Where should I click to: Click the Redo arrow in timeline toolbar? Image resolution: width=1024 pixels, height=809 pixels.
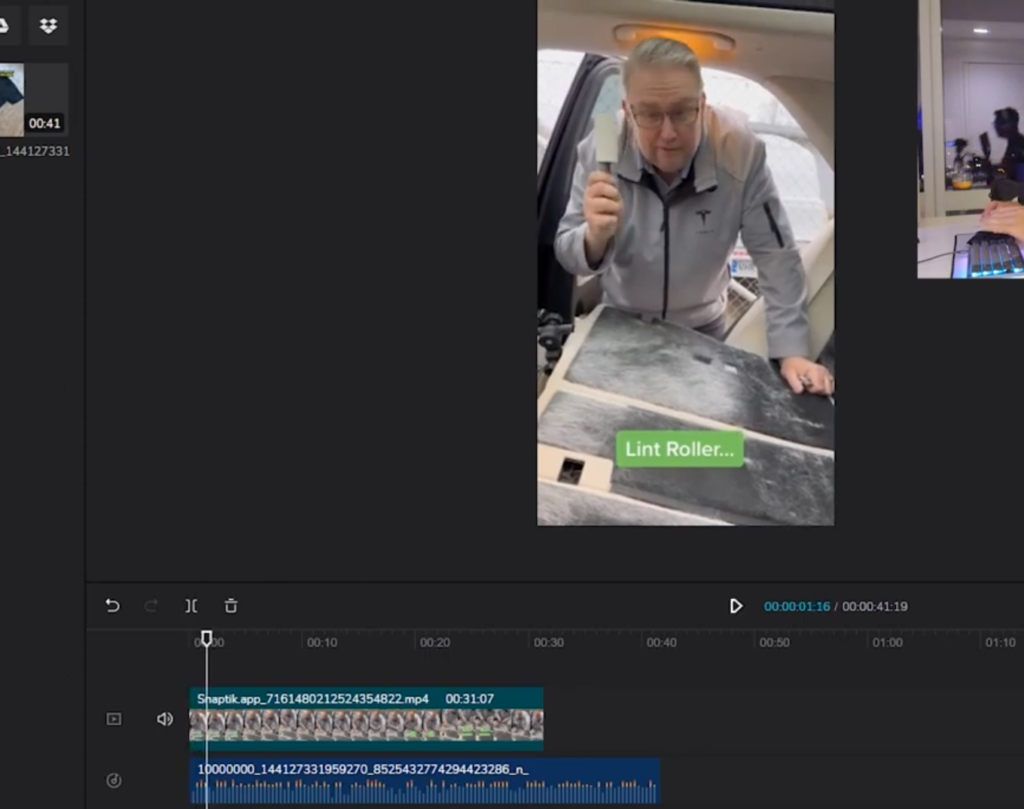(x=152, y=606)
